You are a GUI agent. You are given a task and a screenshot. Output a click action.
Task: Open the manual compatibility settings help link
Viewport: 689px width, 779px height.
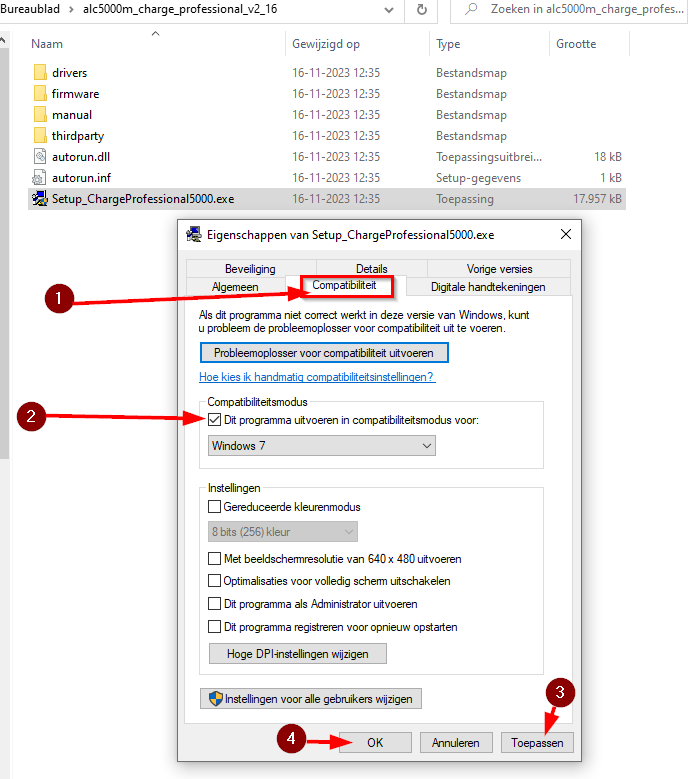(317, 377)
